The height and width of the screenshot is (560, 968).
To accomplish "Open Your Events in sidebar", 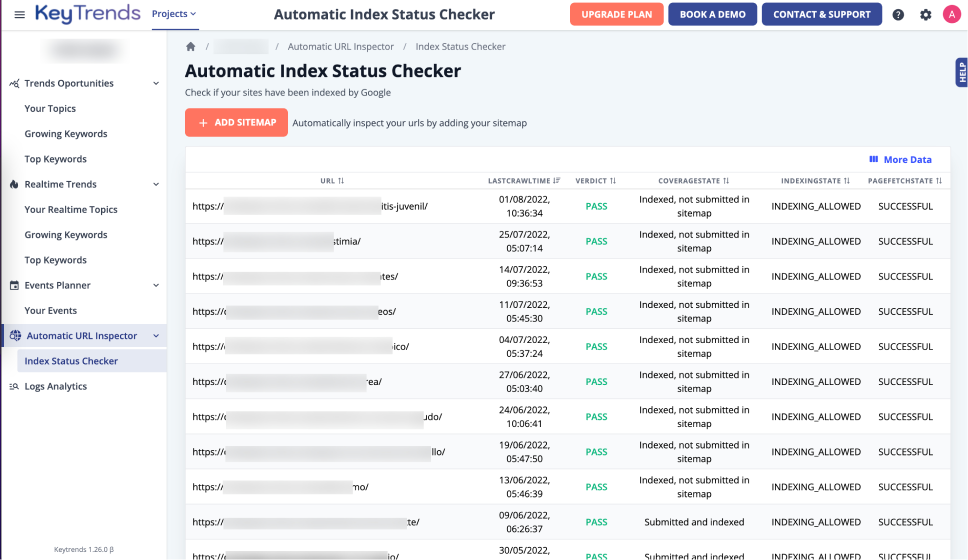I will click(51, 311).
